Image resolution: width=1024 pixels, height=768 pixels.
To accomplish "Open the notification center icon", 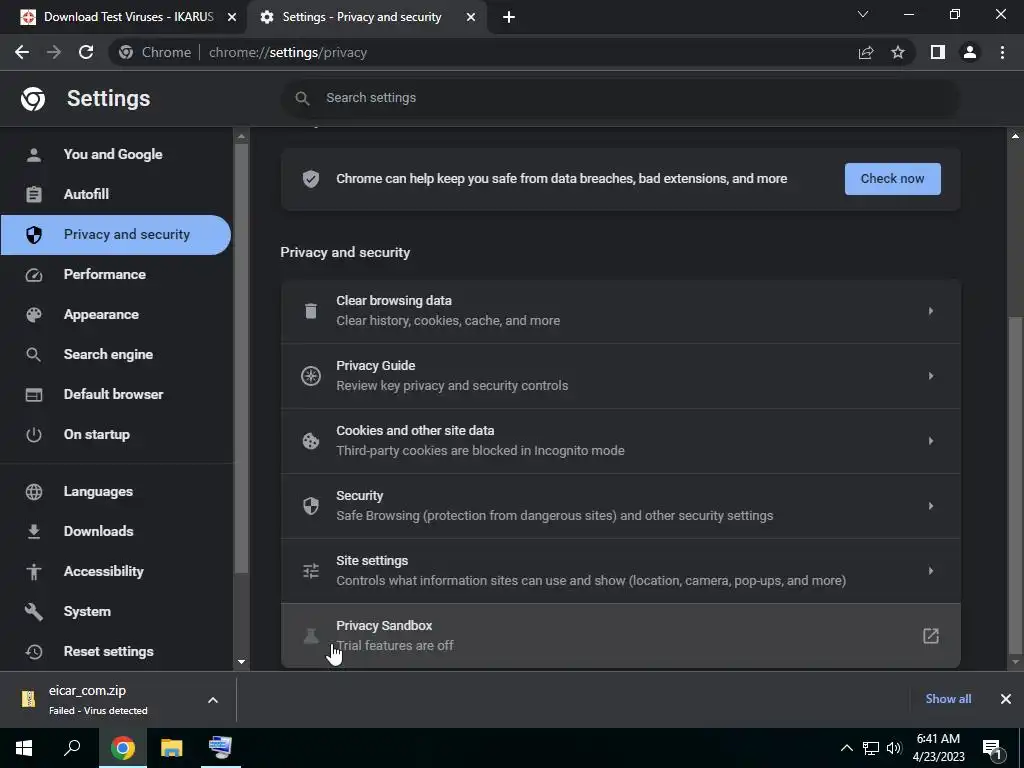I will [x=992, y=749].
